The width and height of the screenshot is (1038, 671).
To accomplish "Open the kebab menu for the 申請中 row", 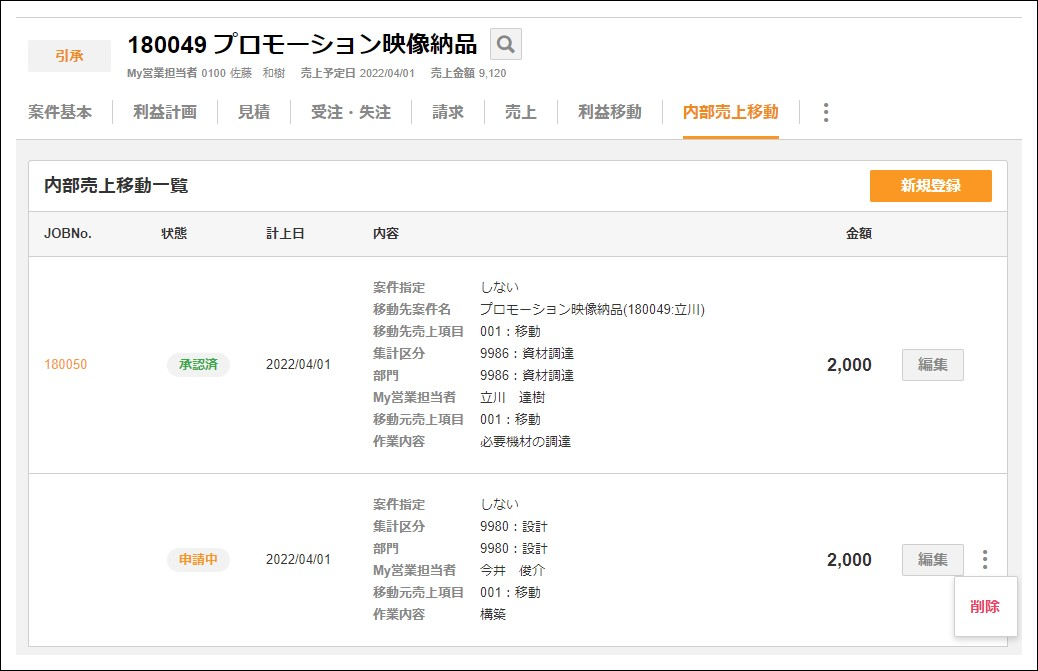I will click(985, 560).
